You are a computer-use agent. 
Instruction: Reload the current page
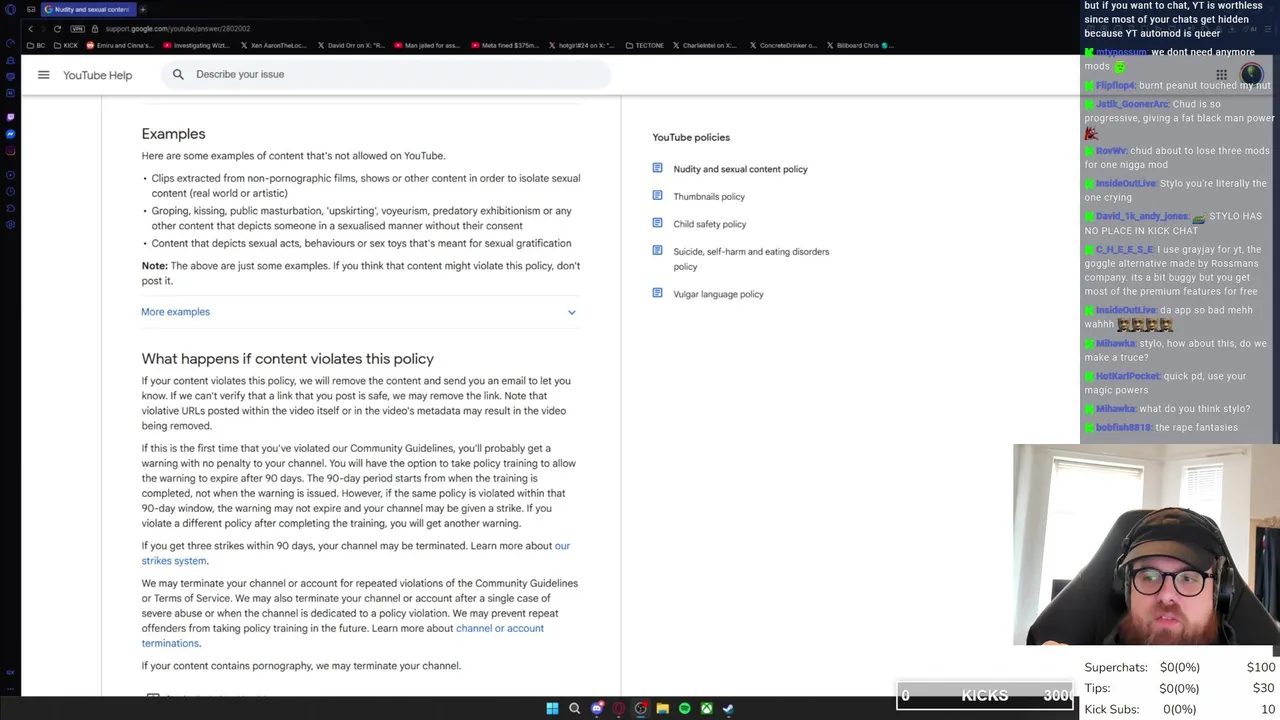tap(57, 29)
